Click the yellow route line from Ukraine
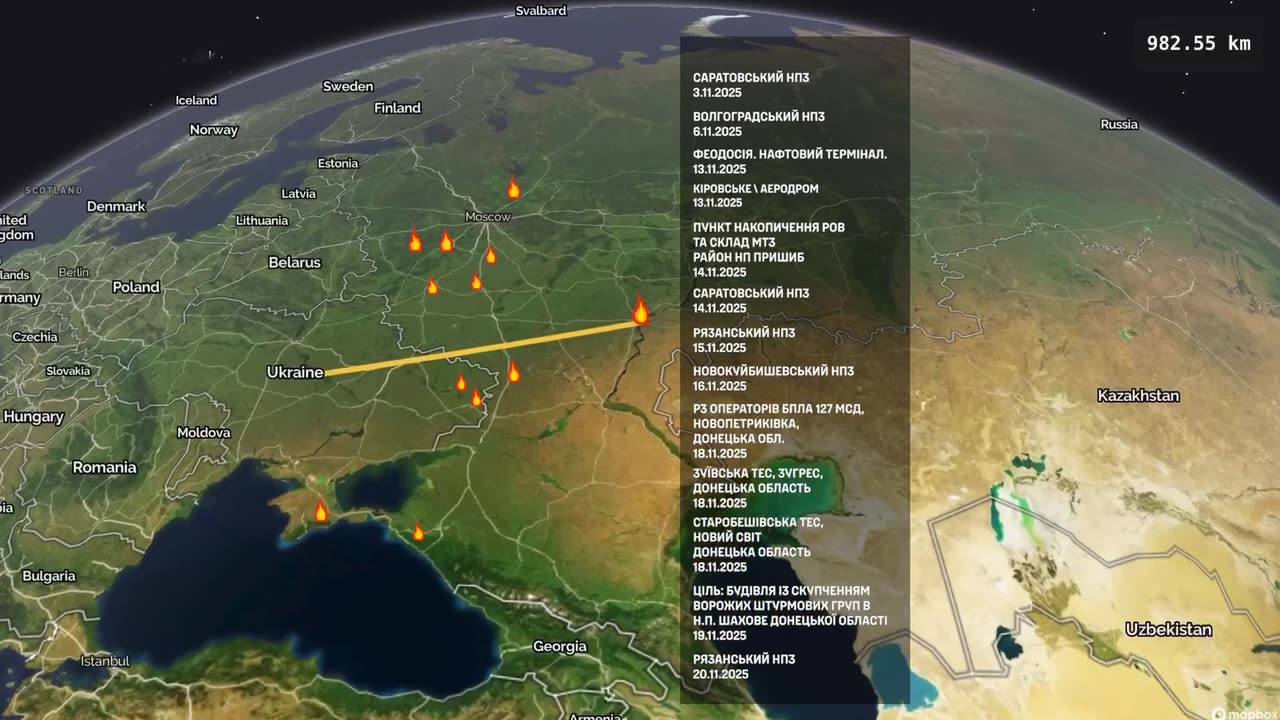 click(x=483, y=348)
